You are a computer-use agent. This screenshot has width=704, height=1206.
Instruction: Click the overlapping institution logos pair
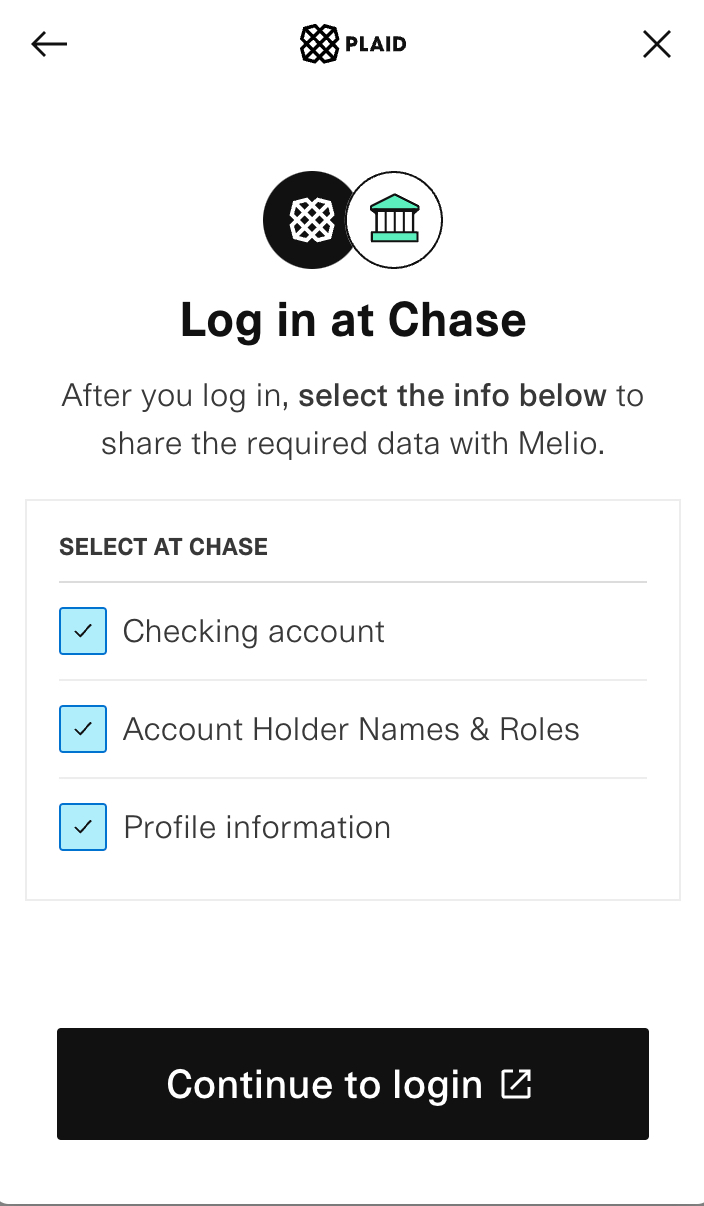(352, 219)
